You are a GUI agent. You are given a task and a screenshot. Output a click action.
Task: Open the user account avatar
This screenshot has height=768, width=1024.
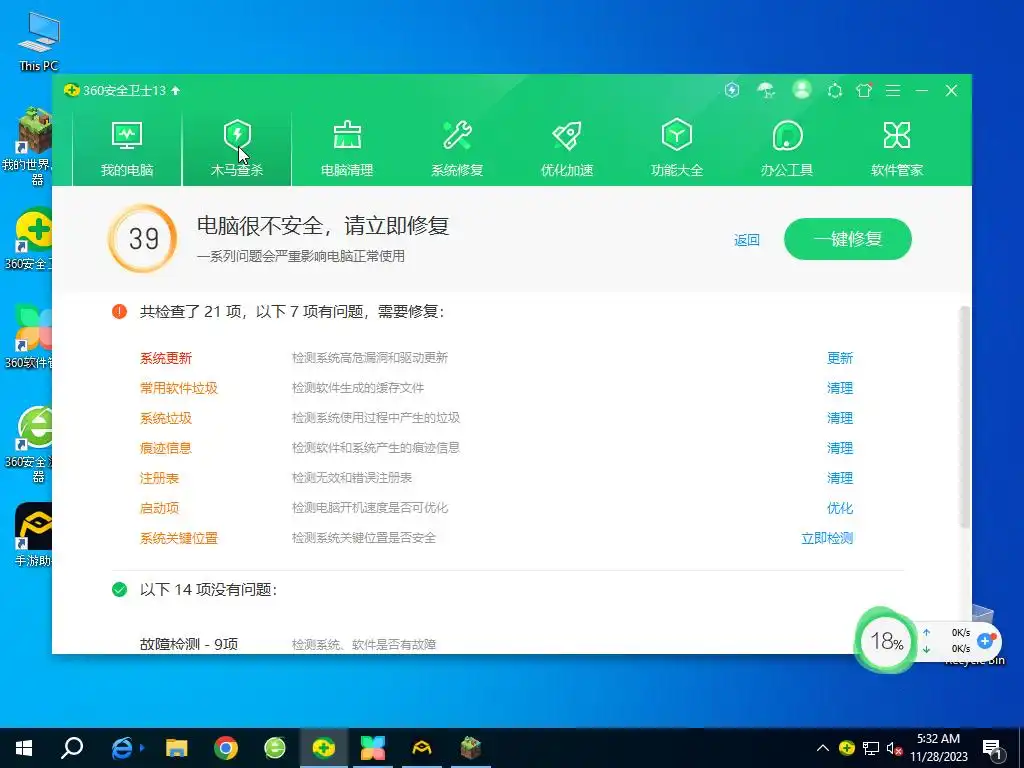pyautogui.click(x=802, y=89)
